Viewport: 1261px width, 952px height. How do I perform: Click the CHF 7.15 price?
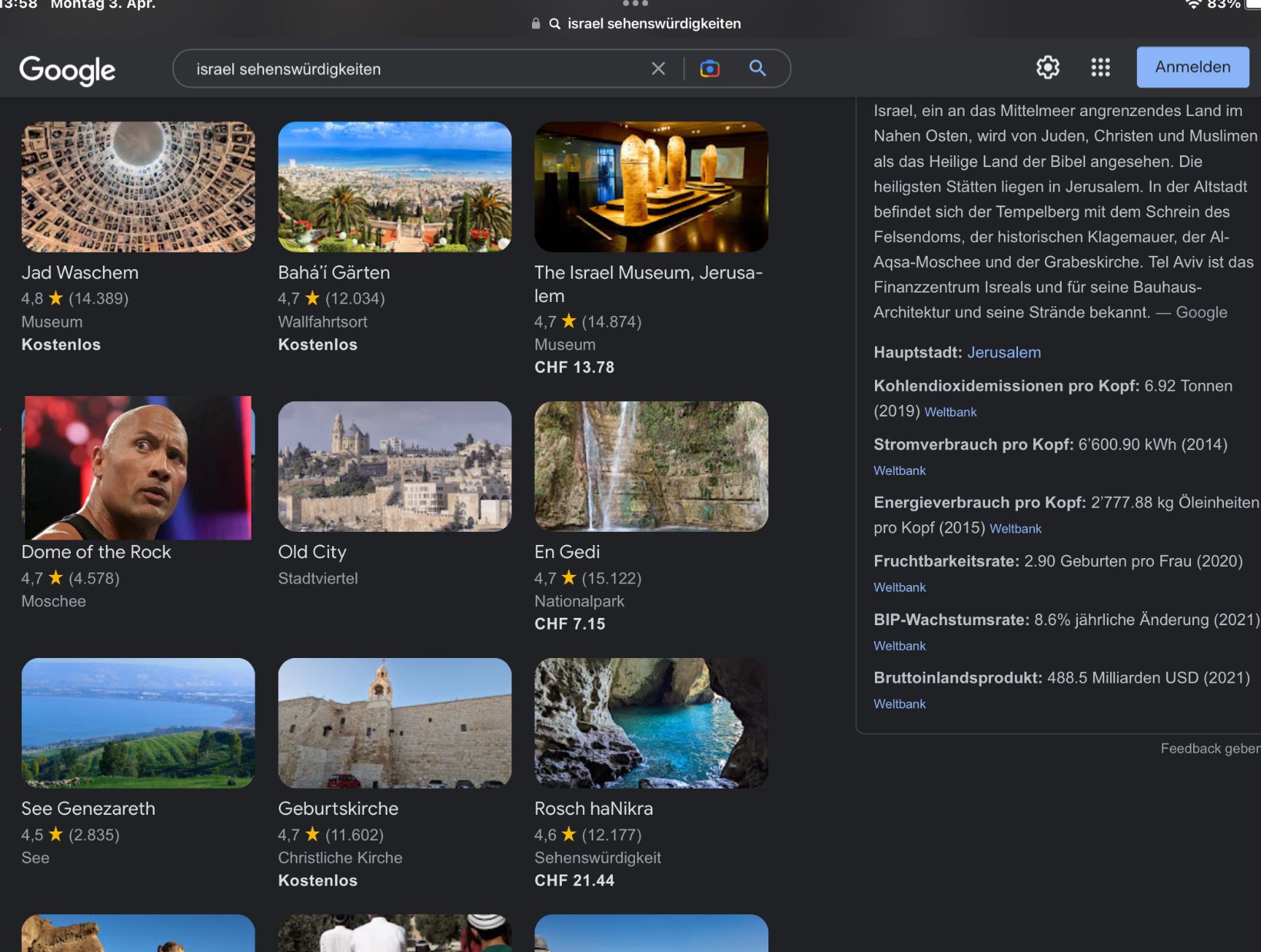[570, 624]
